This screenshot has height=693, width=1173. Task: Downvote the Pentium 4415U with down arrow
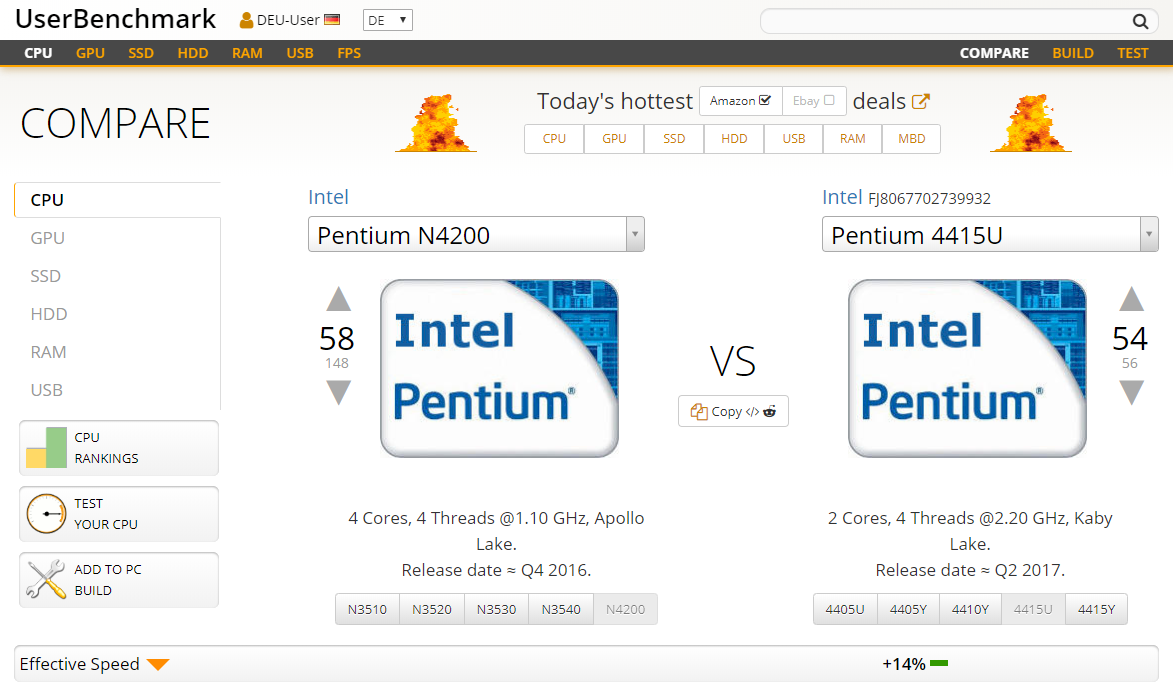[1131, 393]
